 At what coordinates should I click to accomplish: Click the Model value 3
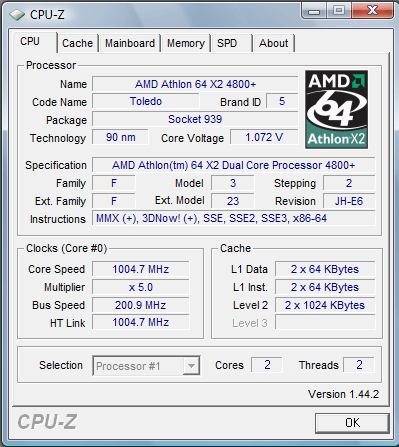click(233, 183)
